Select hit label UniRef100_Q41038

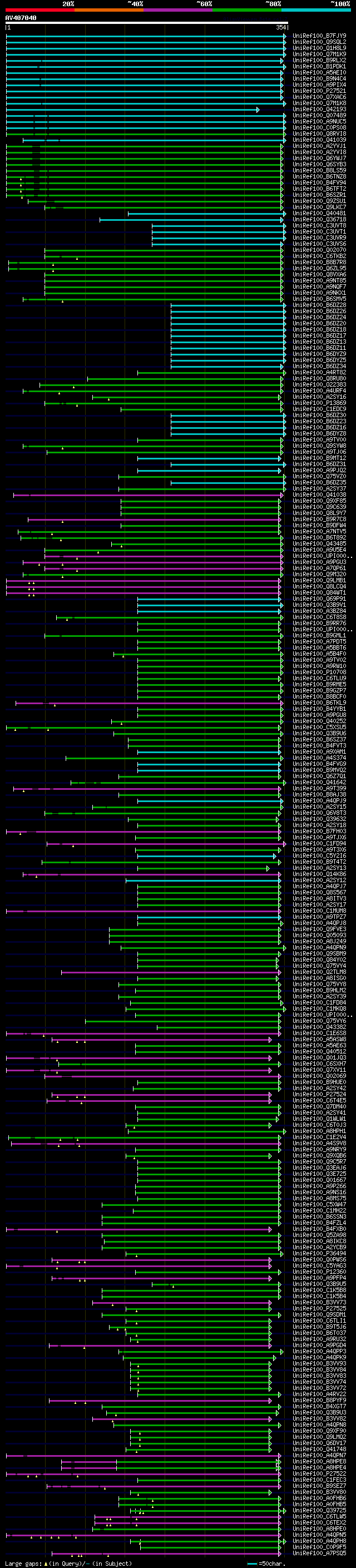coord(319,495)
